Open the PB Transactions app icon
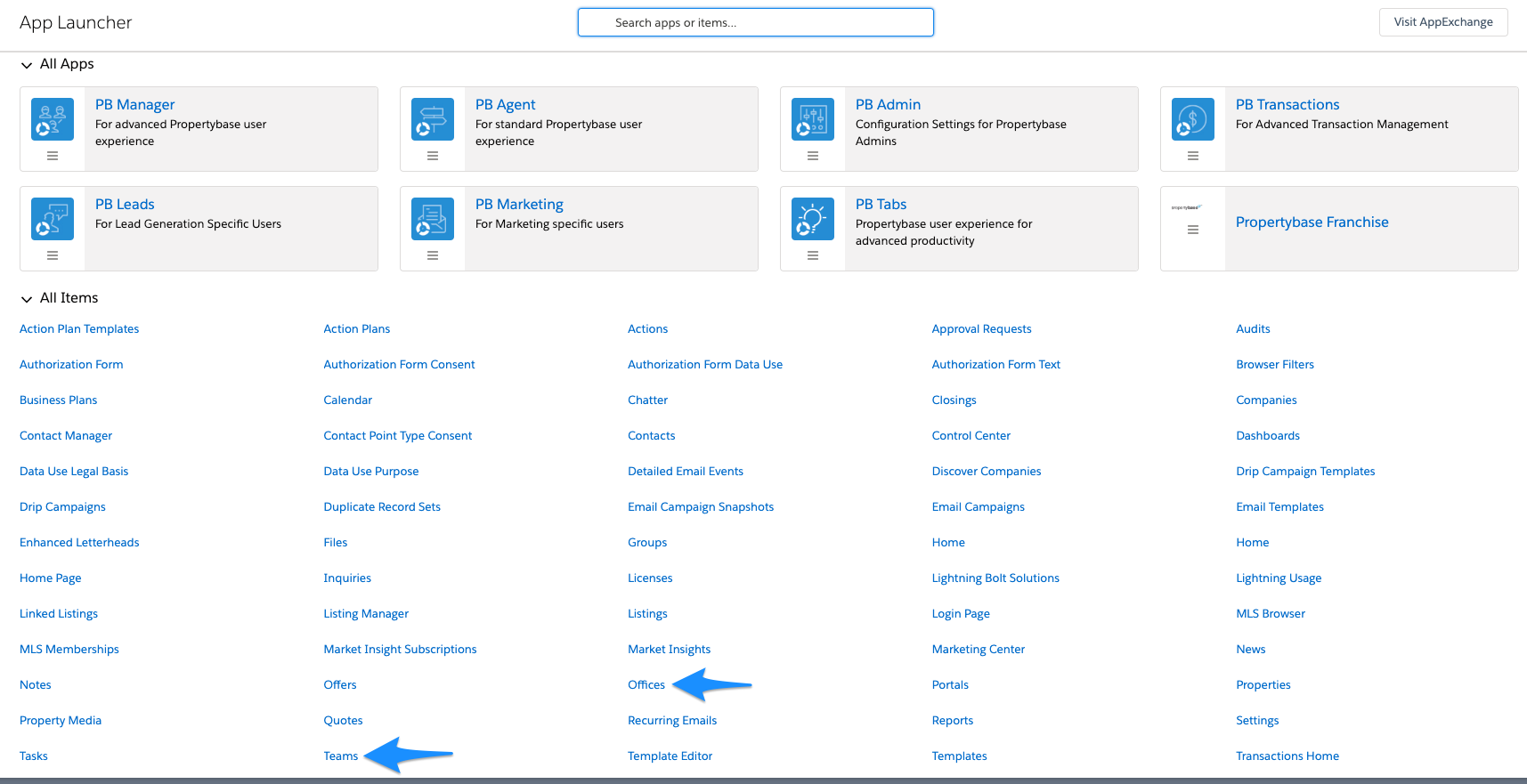 click(x=1193, y=119)
